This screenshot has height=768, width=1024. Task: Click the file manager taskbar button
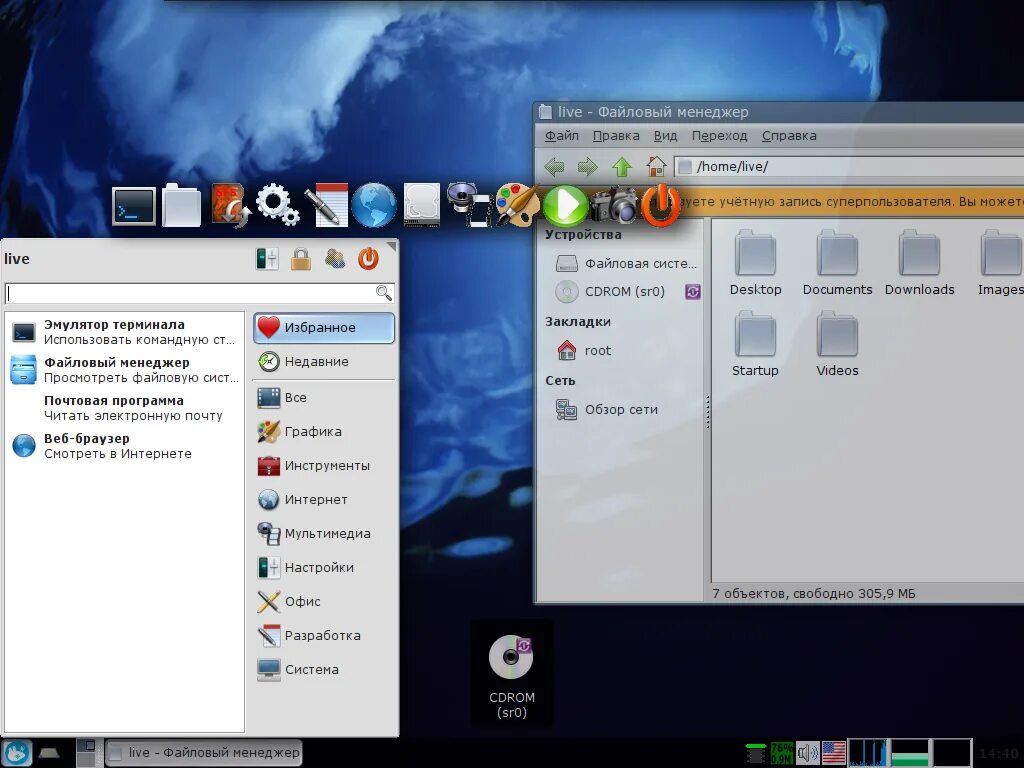(203, 753)
